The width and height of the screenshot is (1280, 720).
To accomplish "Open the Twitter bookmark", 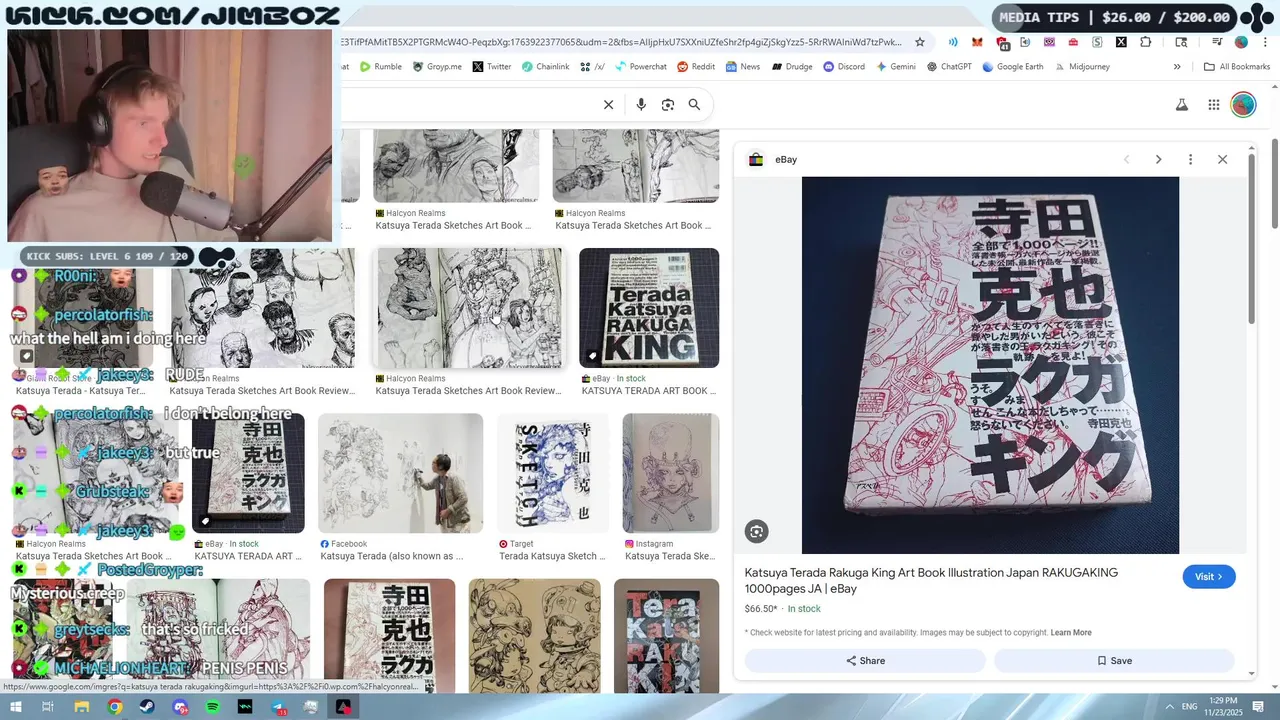I will coord(491,67).
